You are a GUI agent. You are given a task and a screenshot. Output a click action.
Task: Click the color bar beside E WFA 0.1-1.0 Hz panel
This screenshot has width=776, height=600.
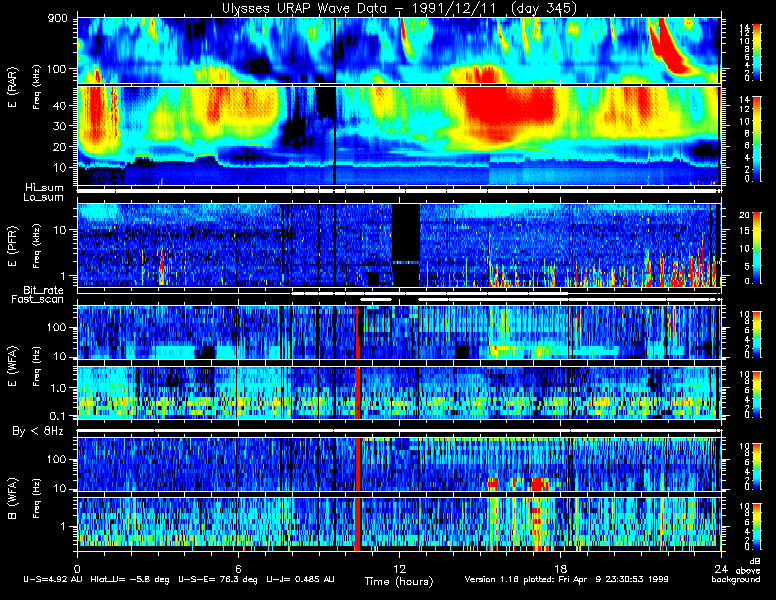coord(757,395)
